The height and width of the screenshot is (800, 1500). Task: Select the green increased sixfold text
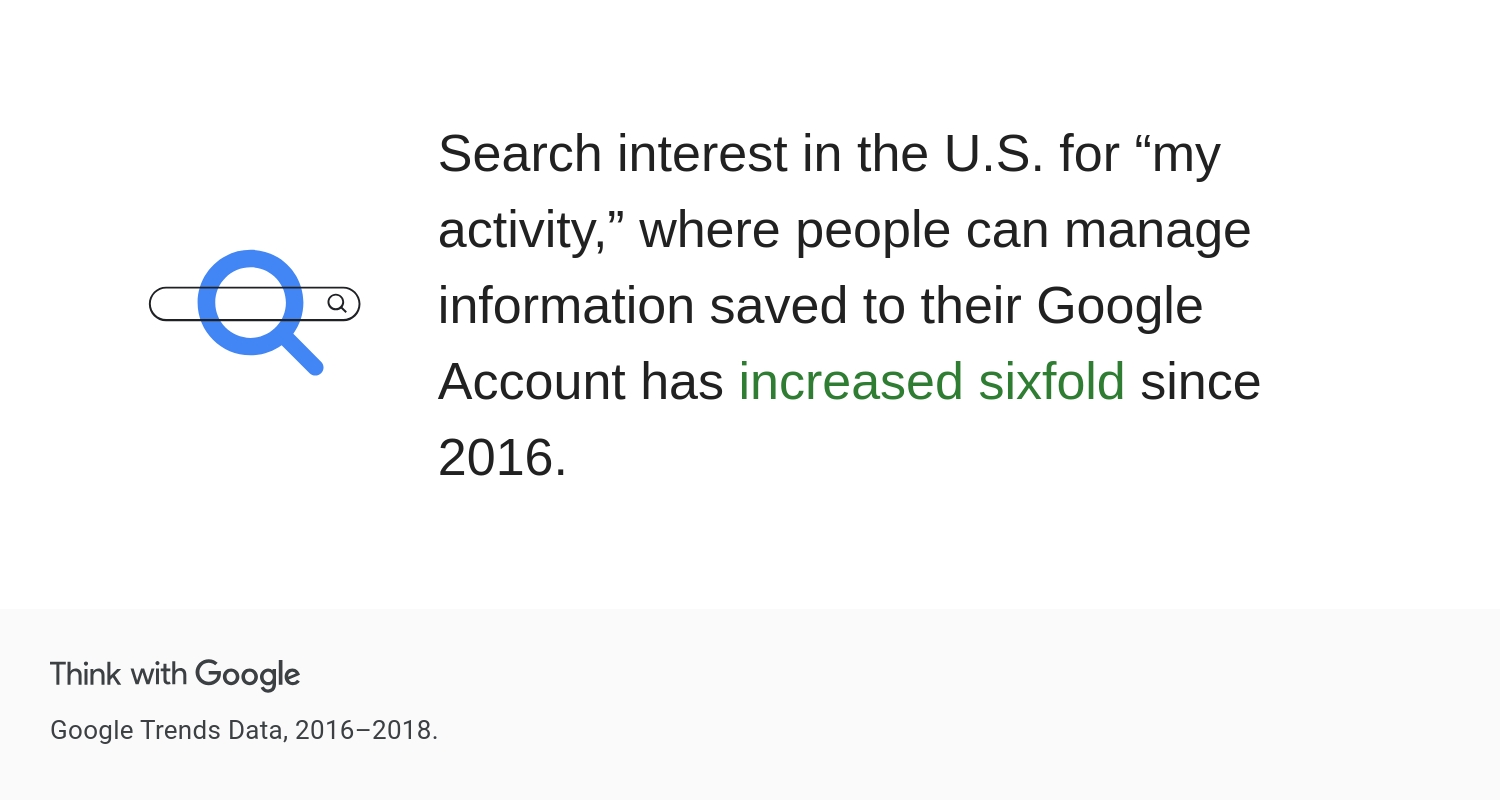pos(932,381)
